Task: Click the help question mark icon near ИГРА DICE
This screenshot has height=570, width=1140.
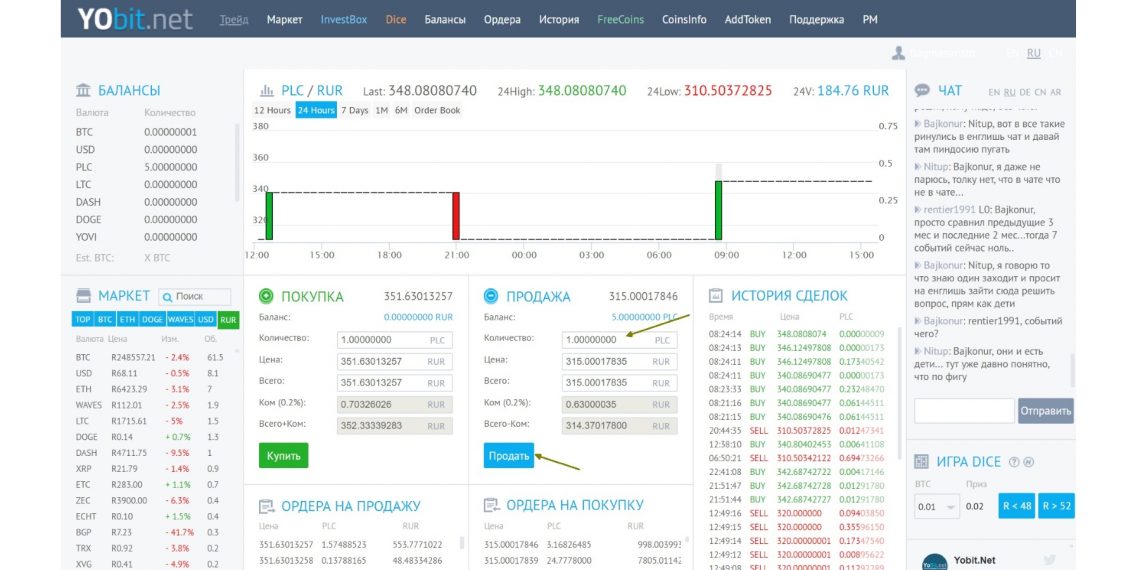Action: click(1014, 462)
